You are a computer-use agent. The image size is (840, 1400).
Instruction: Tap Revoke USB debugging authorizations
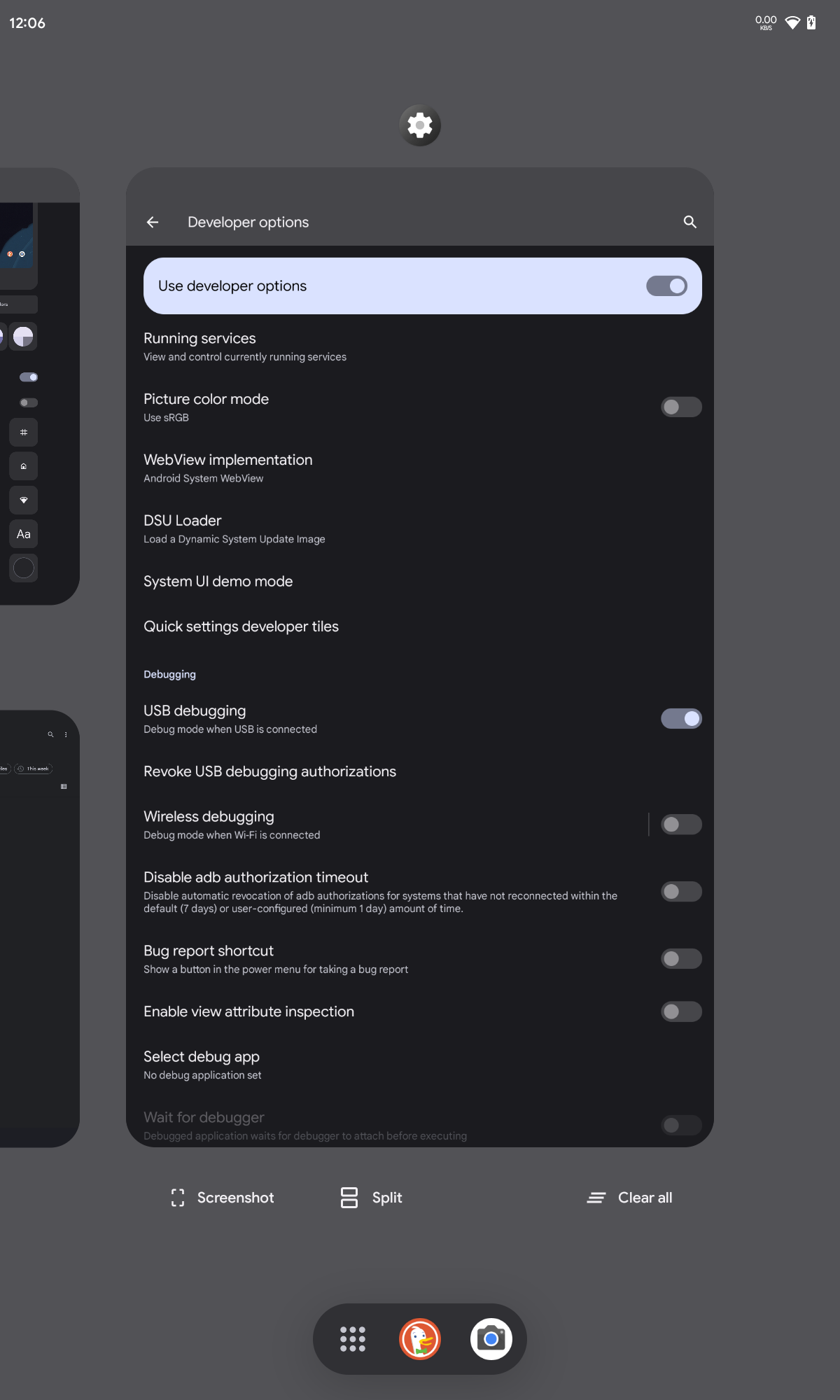(269, 771)
